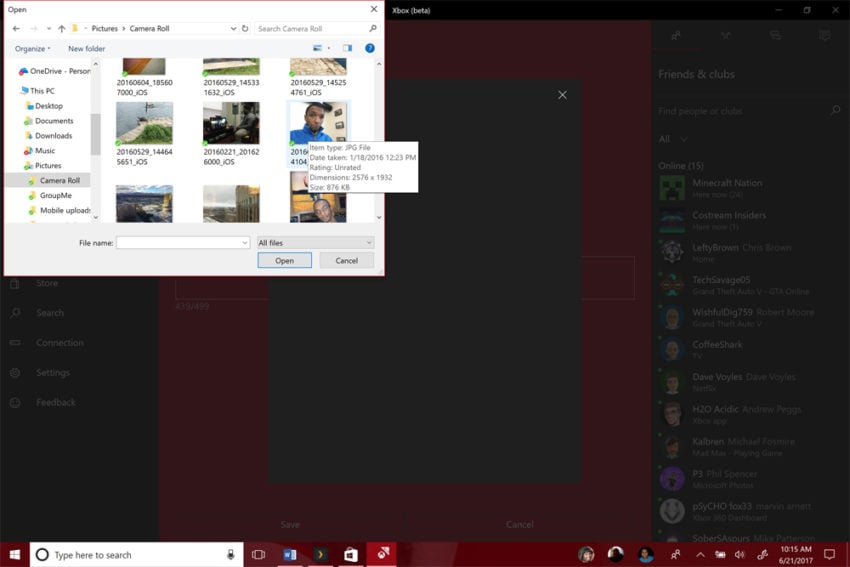Image resolution: width=850 pixels, height=567 pixels.
Task: Open the Xbox Parties tab icon
Action: (x=726, y=36)
